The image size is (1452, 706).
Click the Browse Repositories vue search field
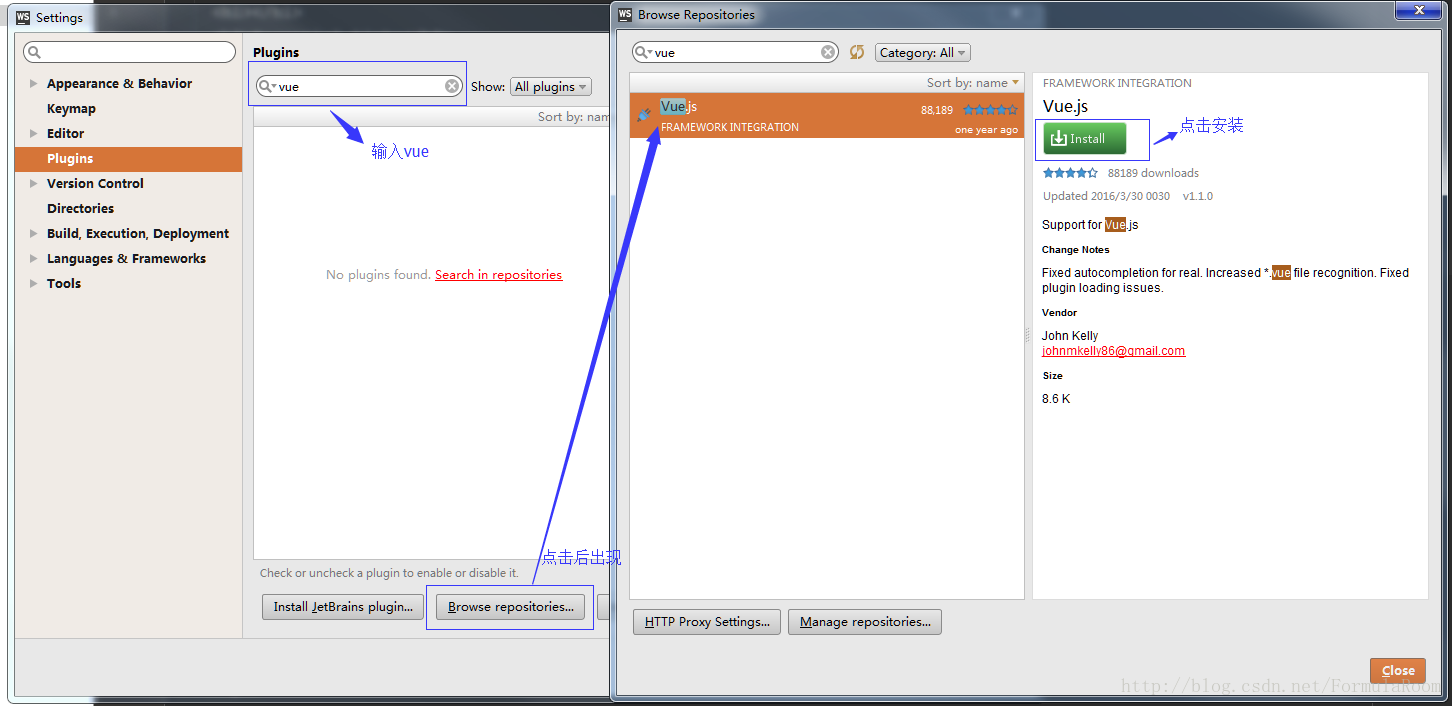[x=736, y=53]
